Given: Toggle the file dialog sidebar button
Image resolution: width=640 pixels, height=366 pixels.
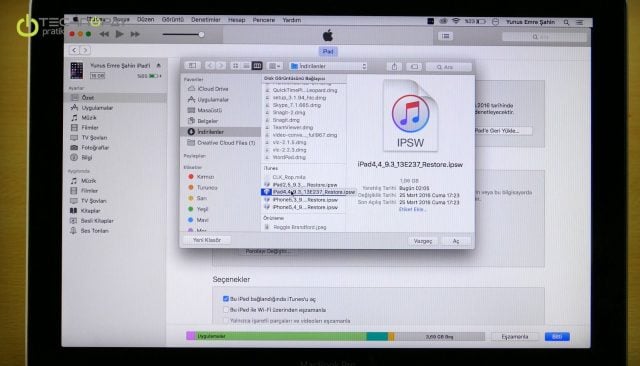Looking at the screenshot, I should 192,66.
